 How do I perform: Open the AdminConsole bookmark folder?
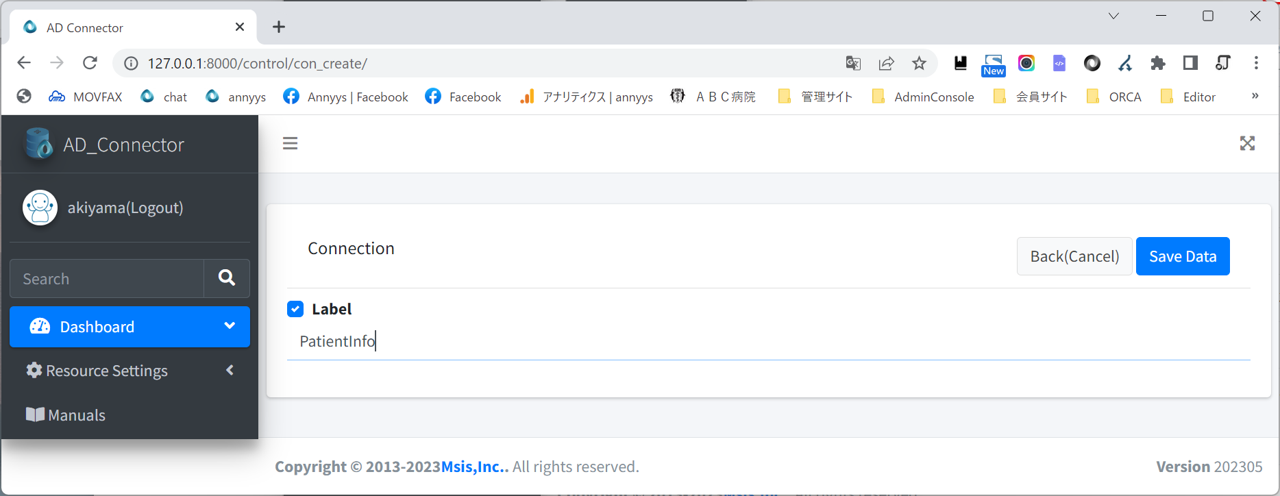point(922,97)
